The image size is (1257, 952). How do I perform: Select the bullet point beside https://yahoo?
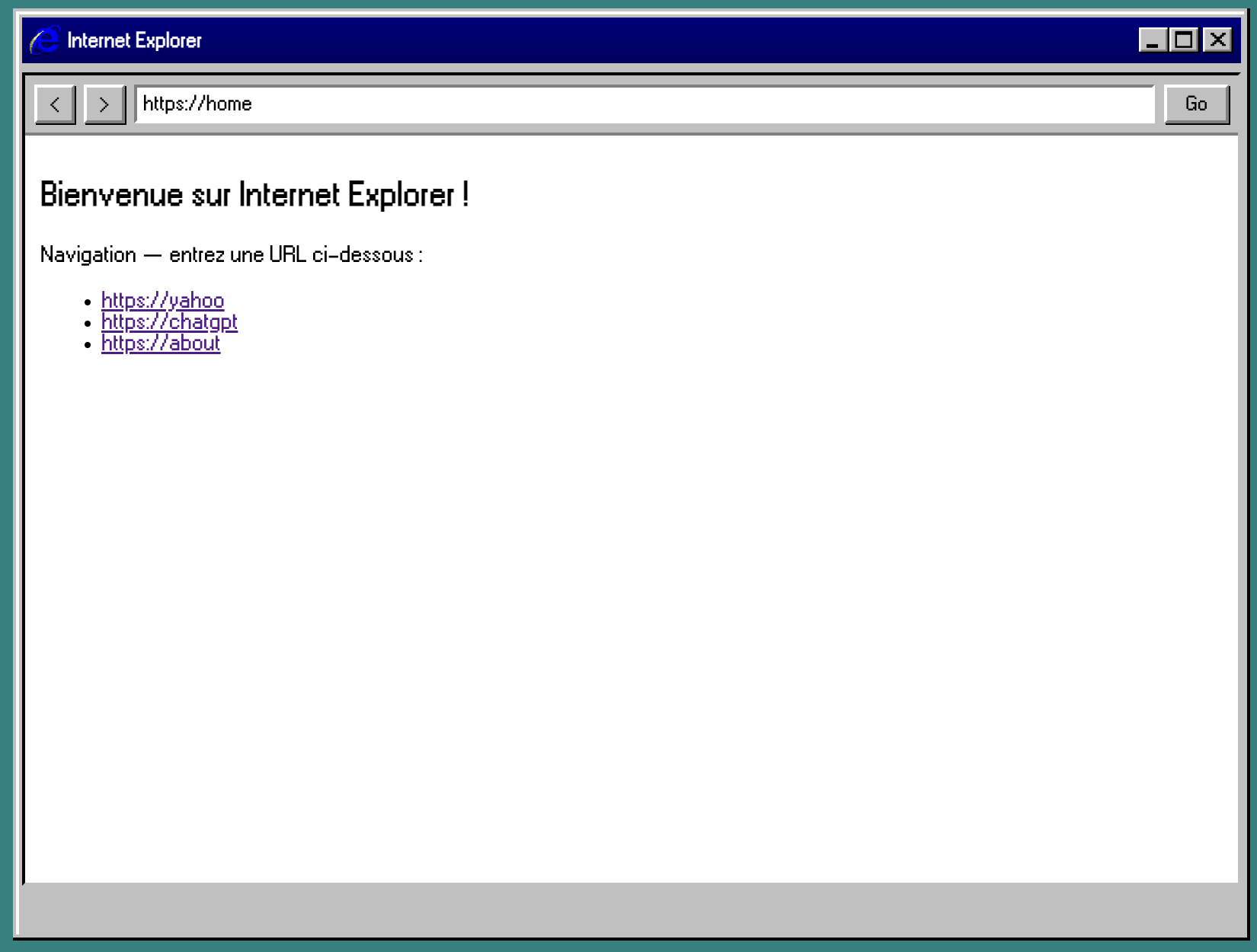point(88,302)
